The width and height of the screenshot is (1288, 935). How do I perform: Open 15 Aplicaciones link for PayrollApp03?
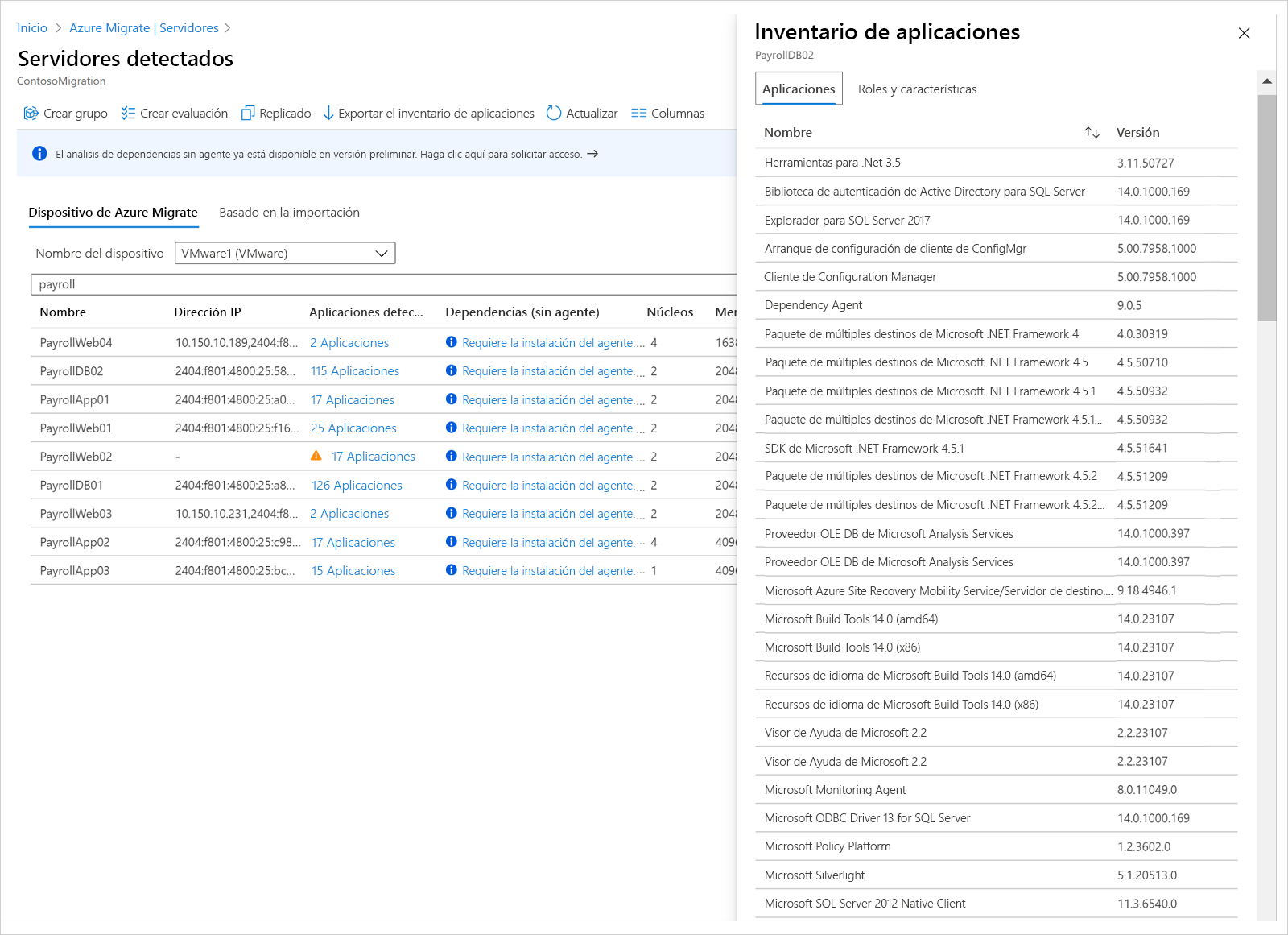point(353,571)
